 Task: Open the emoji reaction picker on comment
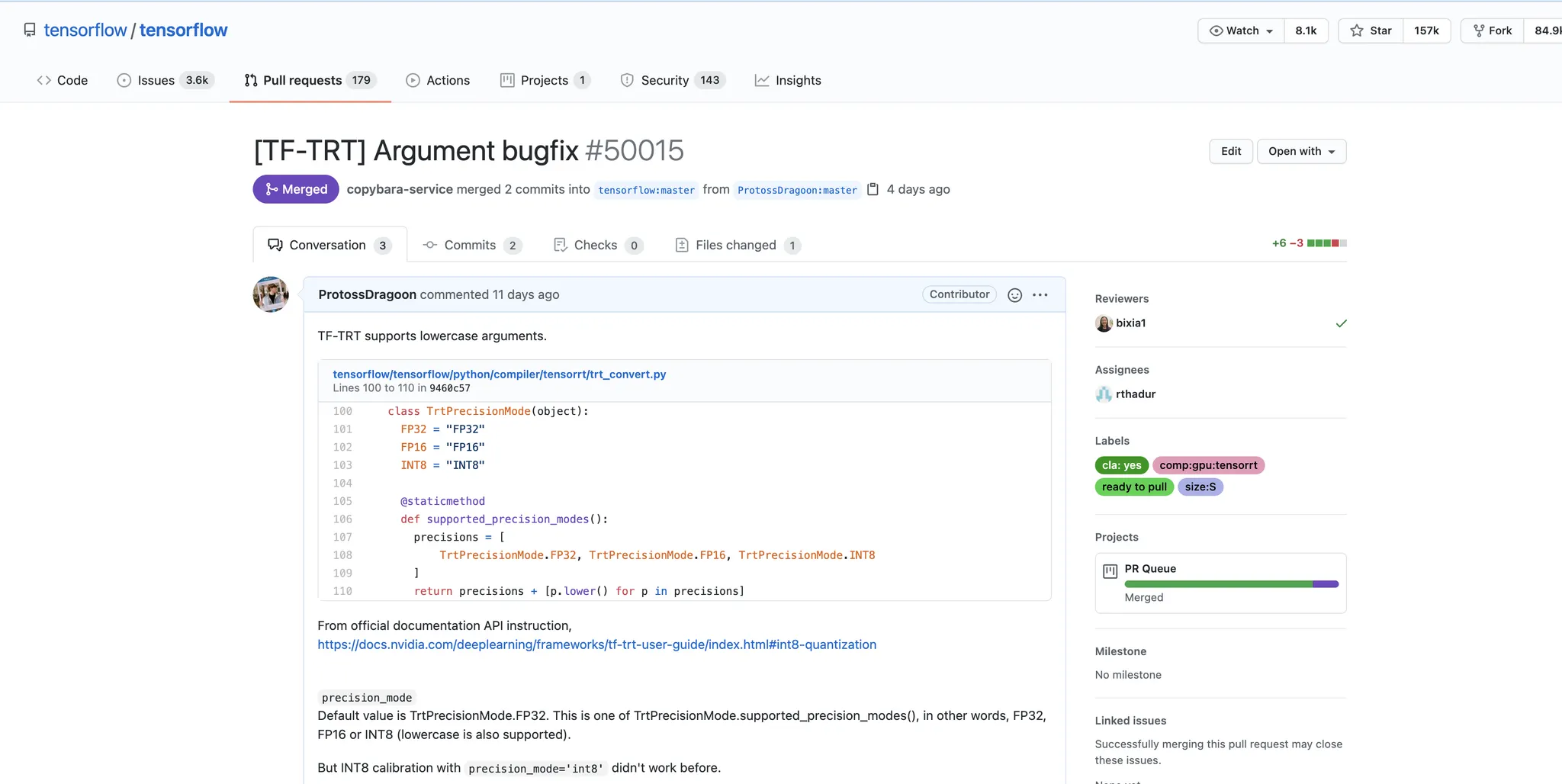(1014, 295)
